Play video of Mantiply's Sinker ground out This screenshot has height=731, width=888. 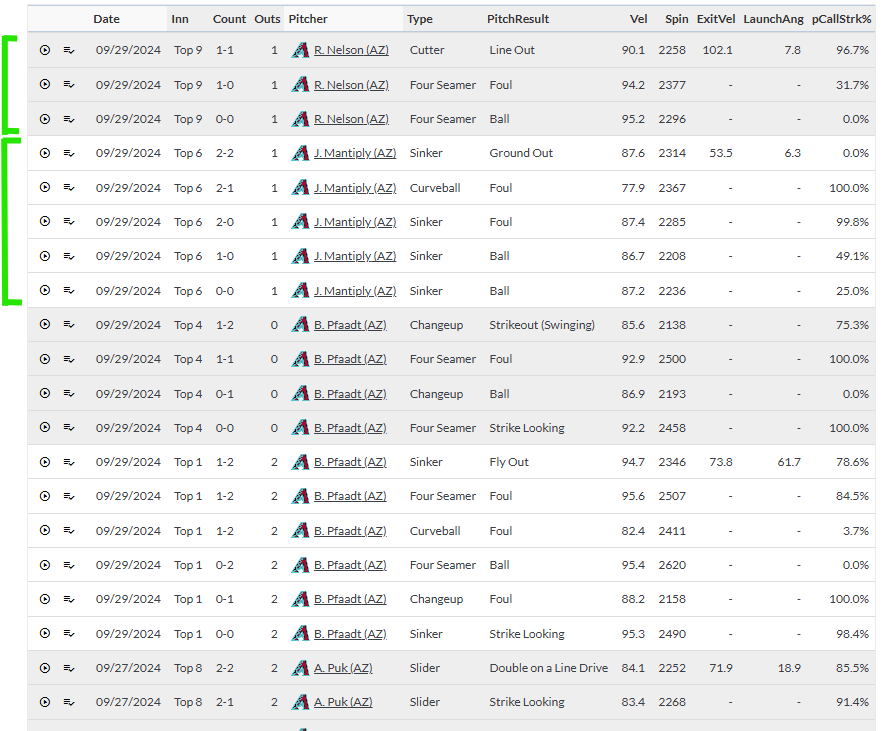45,153
